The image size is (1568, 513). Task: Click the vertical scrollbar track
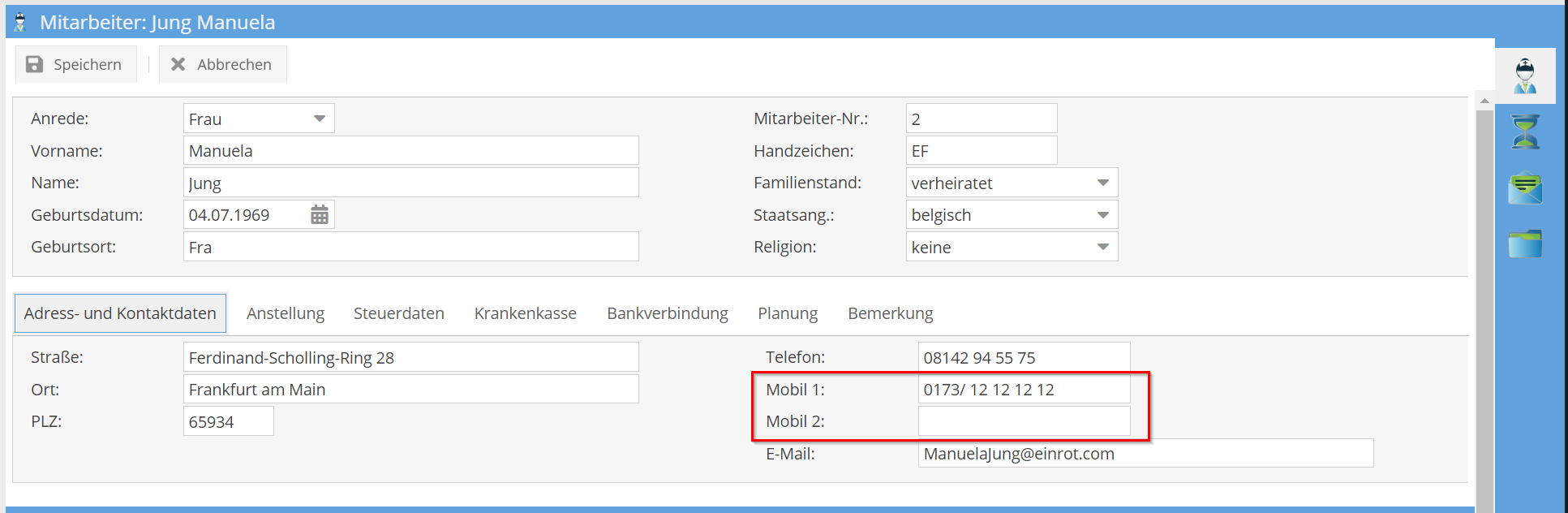coord(1484,311)
